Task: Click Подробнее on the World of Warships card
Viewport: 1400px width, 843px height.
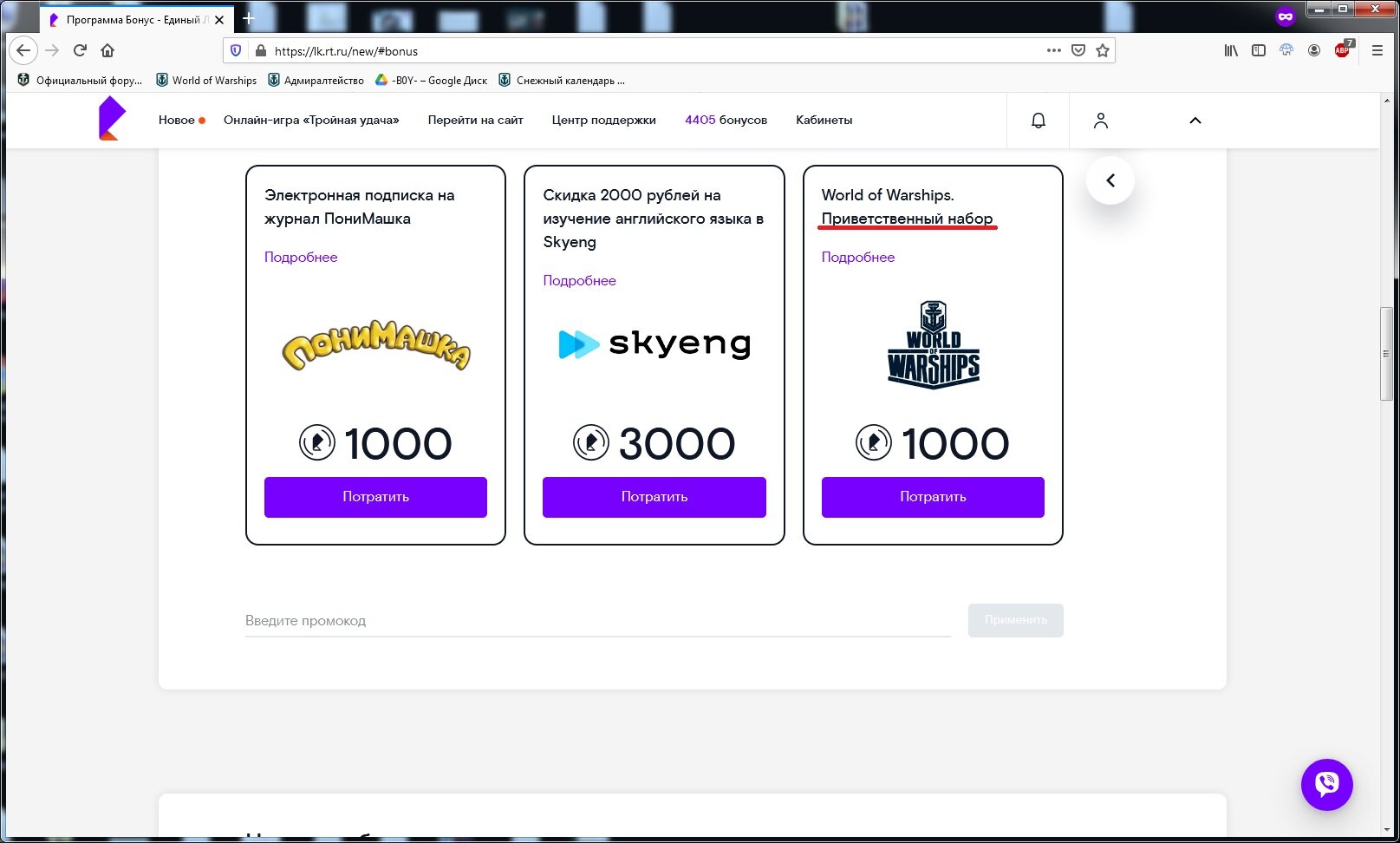Action: 857,257
